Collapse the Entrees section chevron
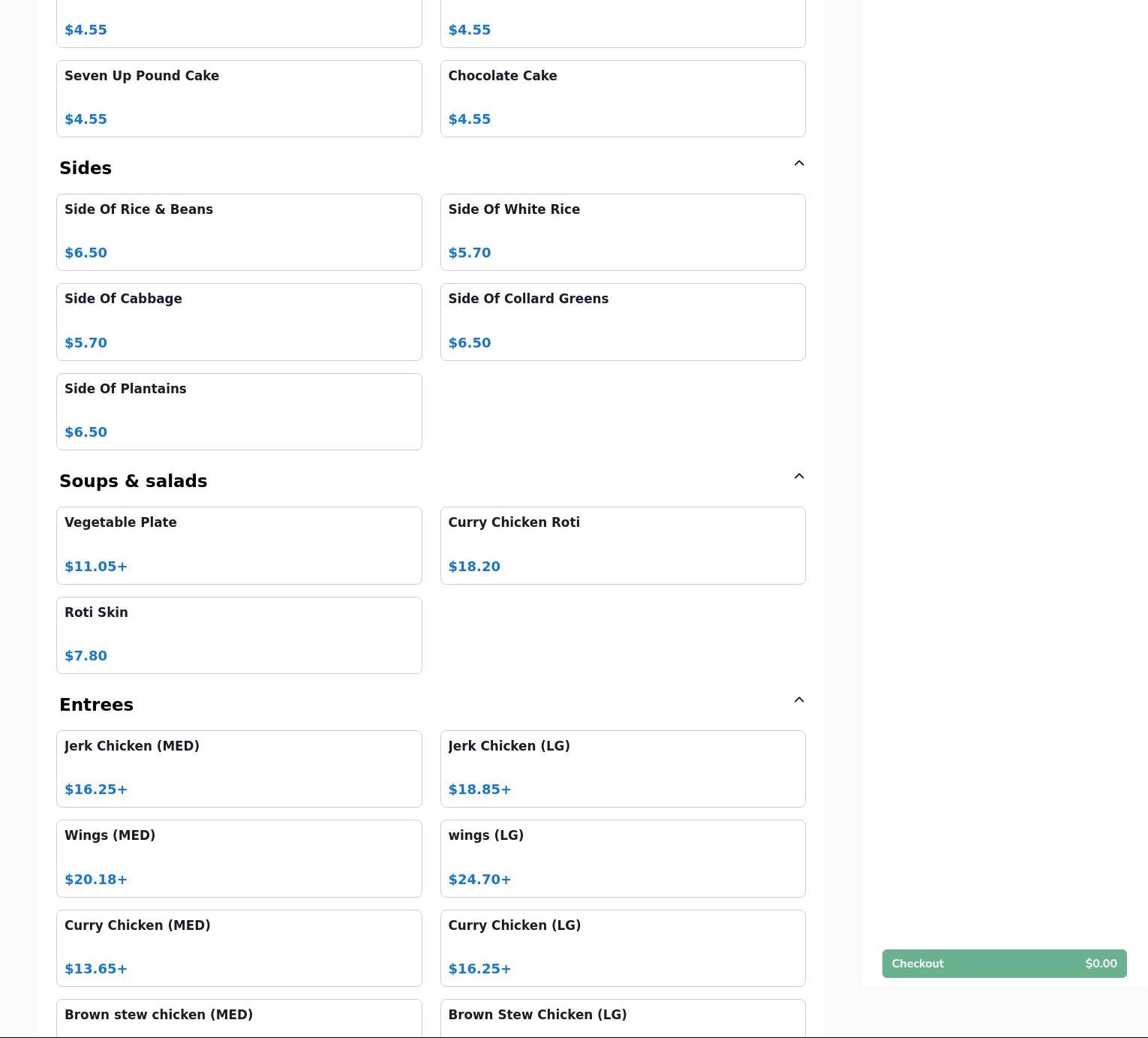 (x=798, y=700)
